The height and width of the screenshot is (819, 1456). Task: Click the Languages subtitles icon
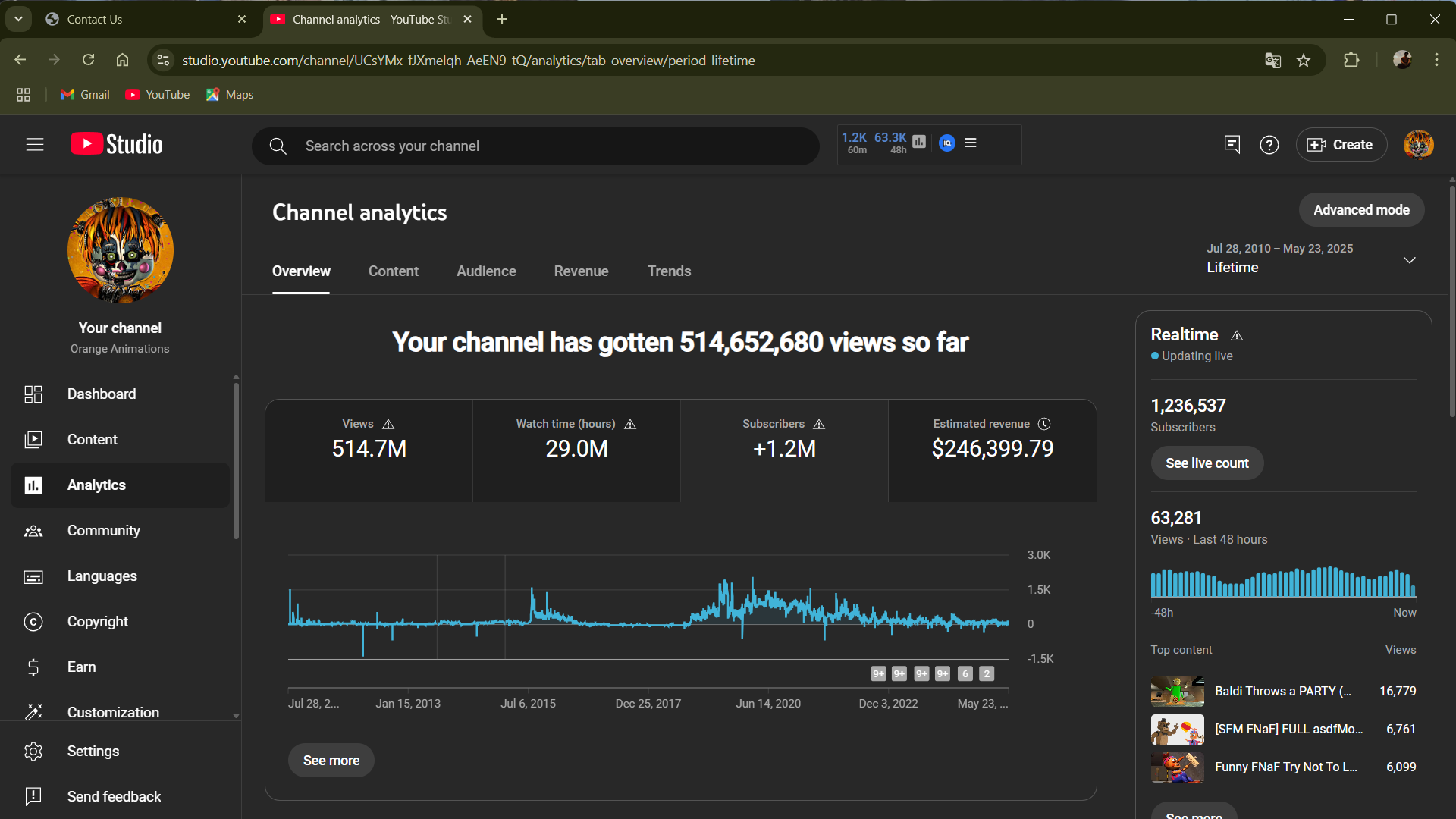[x=33, y=576]
